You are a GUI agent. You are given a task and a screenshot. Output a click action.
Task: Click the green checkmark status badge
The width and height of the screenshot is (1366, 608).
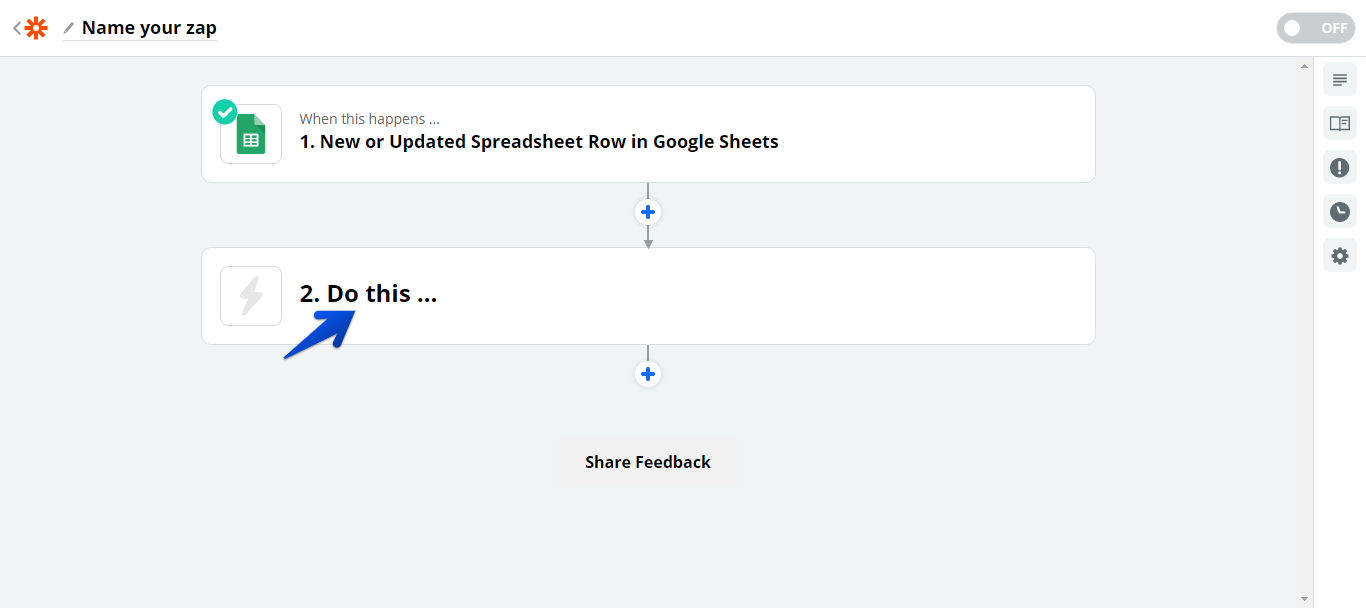(225, 111)
